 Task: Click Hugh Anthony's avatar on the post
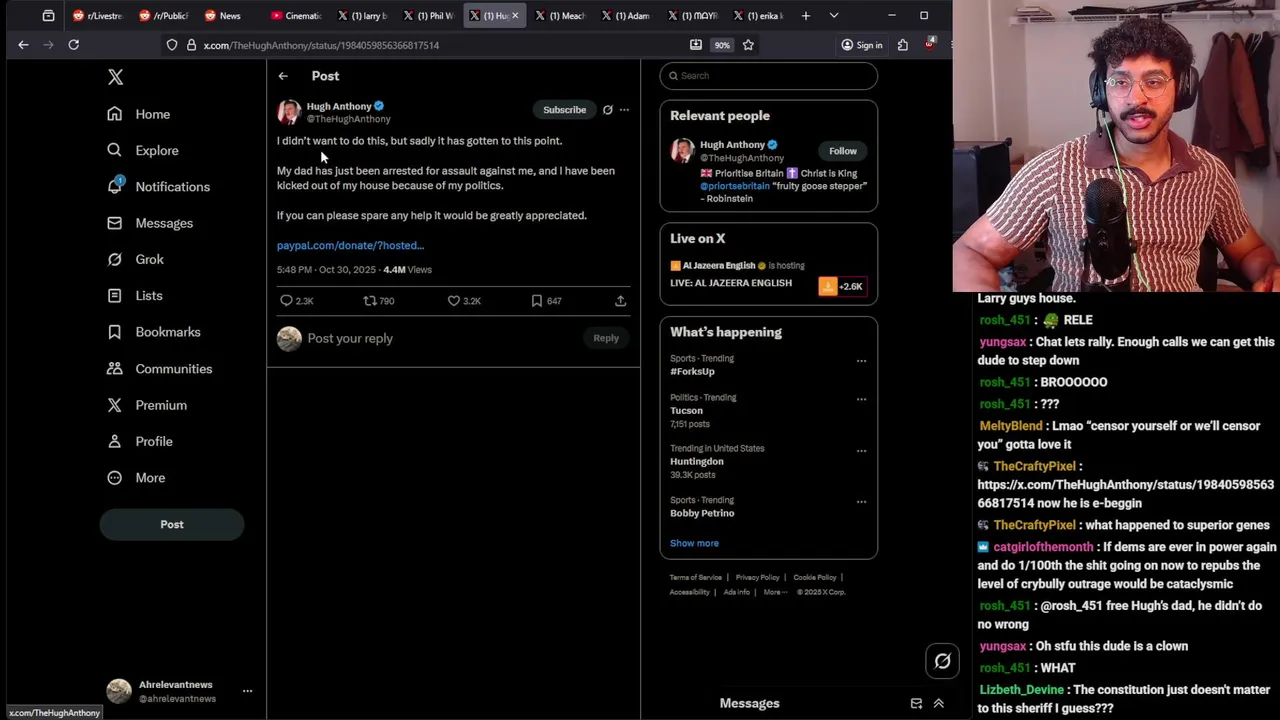[289, 112]
